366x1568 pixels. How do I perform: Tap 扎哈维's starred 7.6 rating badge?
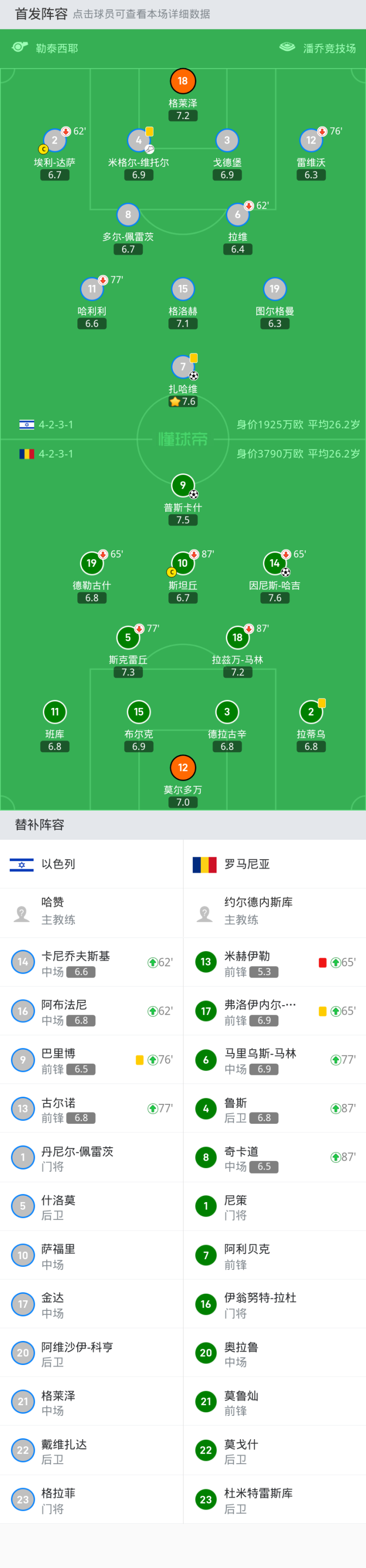(x=182, y=402)
